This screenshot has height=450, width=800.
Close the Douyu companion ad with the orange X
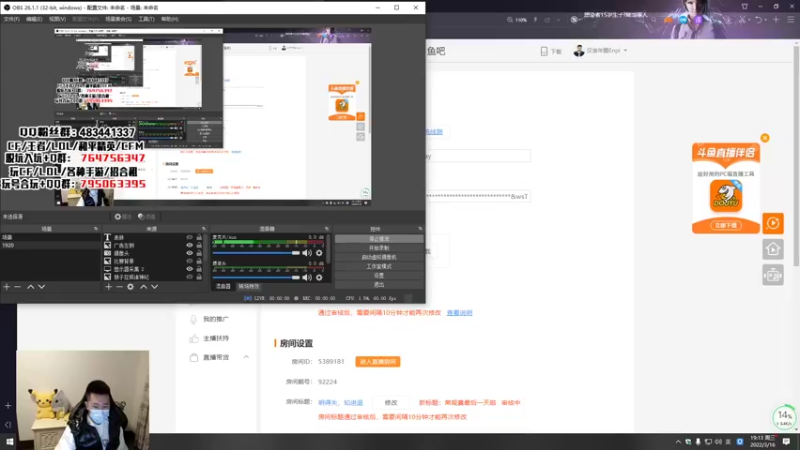click(765, 138)
